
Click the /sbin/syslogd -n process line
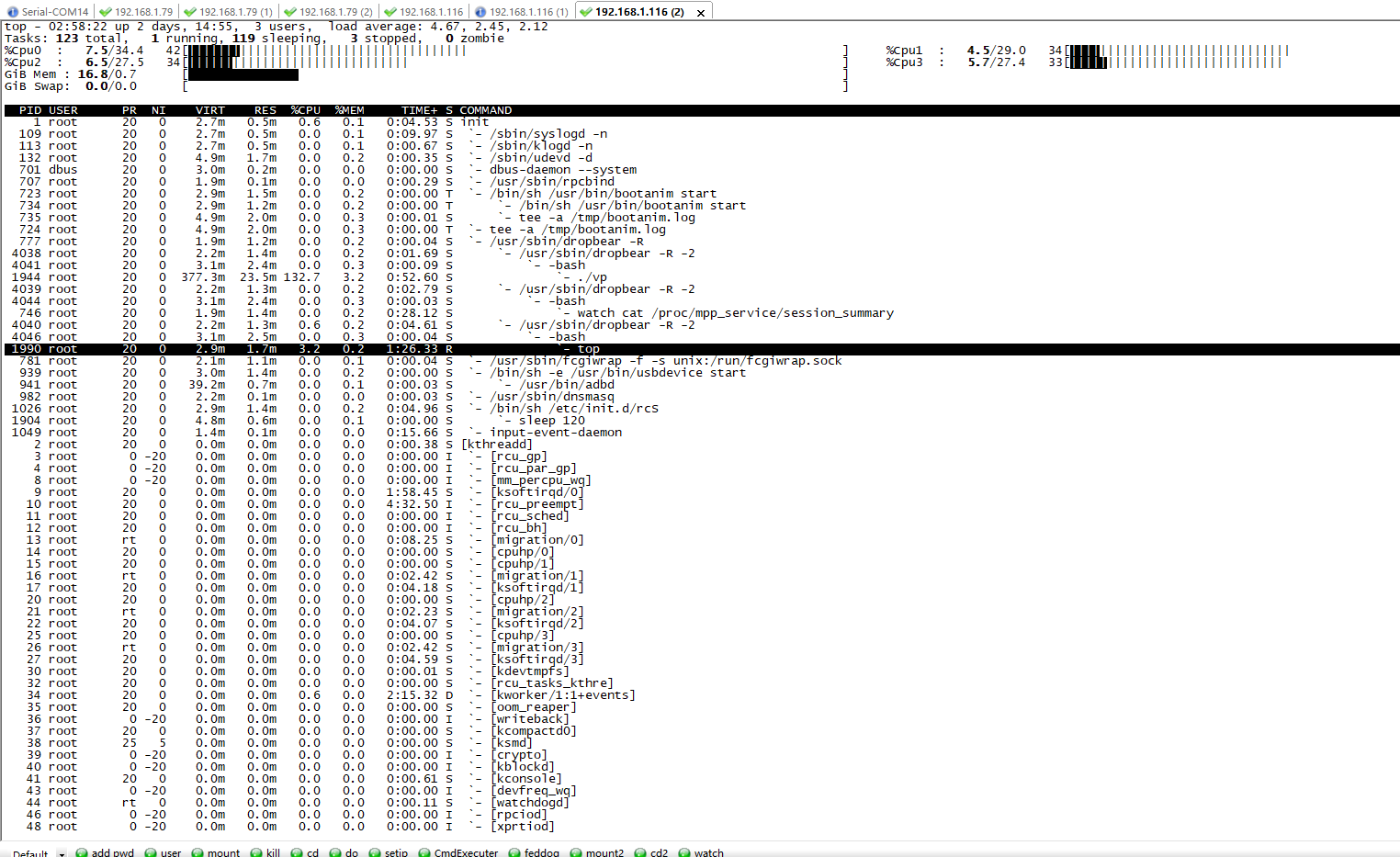point(702,134)
